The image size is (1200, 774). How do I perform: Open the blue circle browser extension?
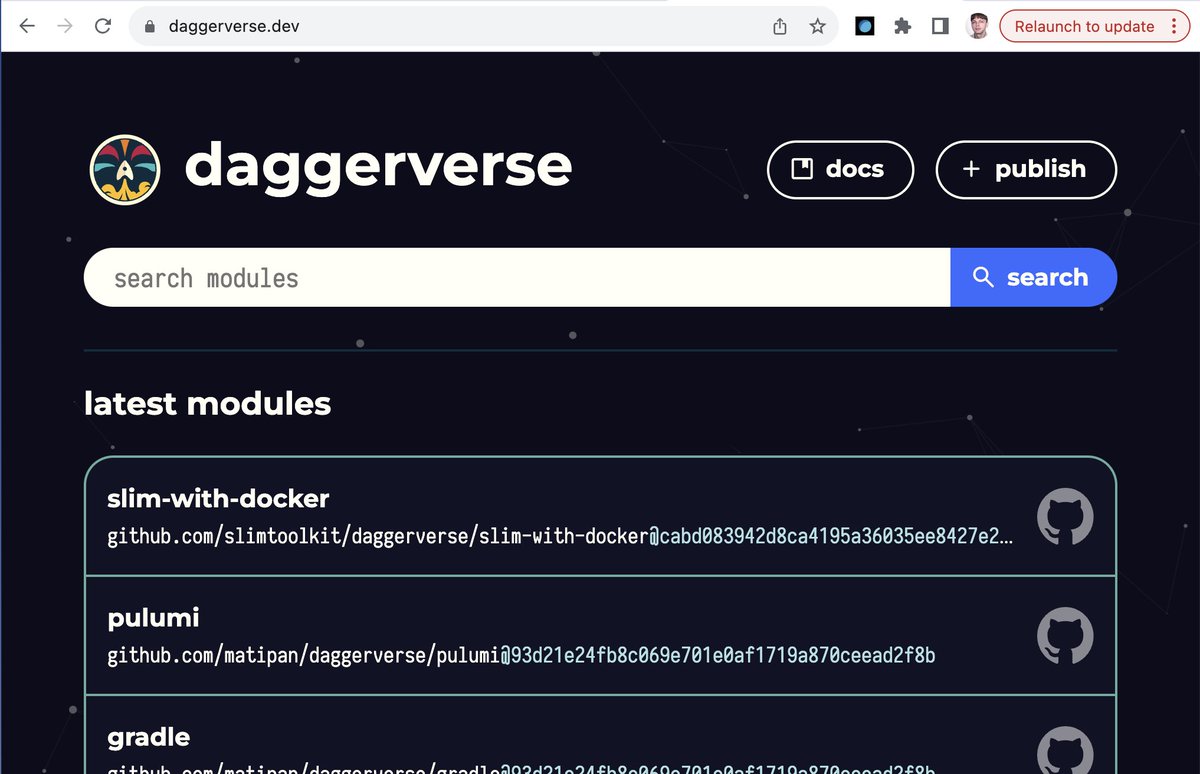865,27
